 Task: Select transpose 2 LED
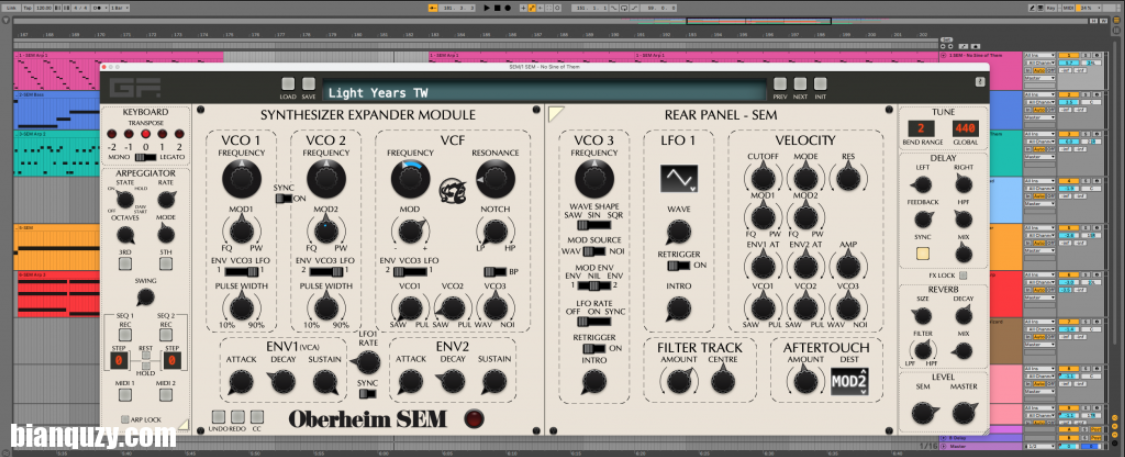(x=179, y=134)
